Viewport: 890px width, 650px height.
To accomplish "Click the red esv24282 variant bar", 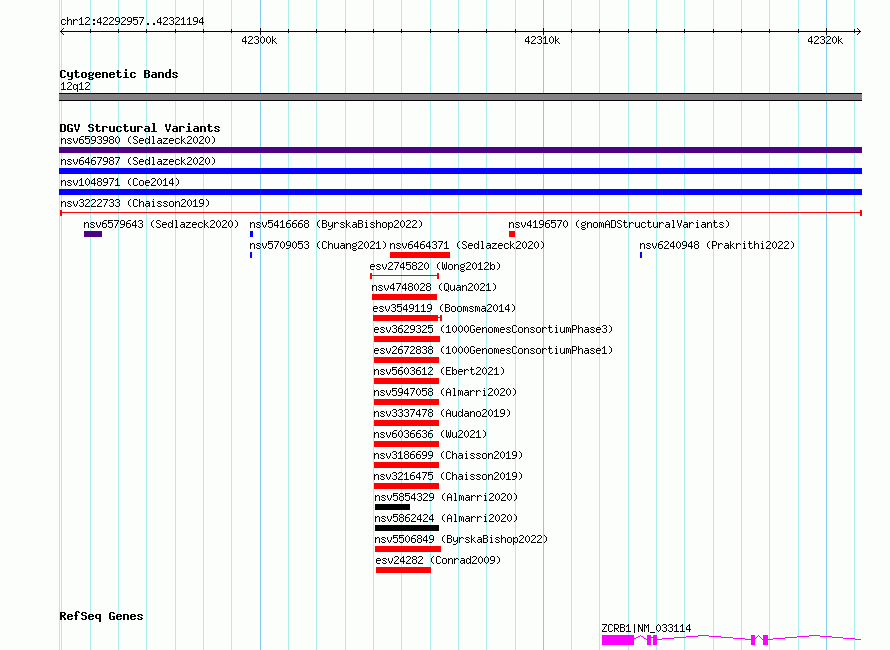I will point(403,570).
